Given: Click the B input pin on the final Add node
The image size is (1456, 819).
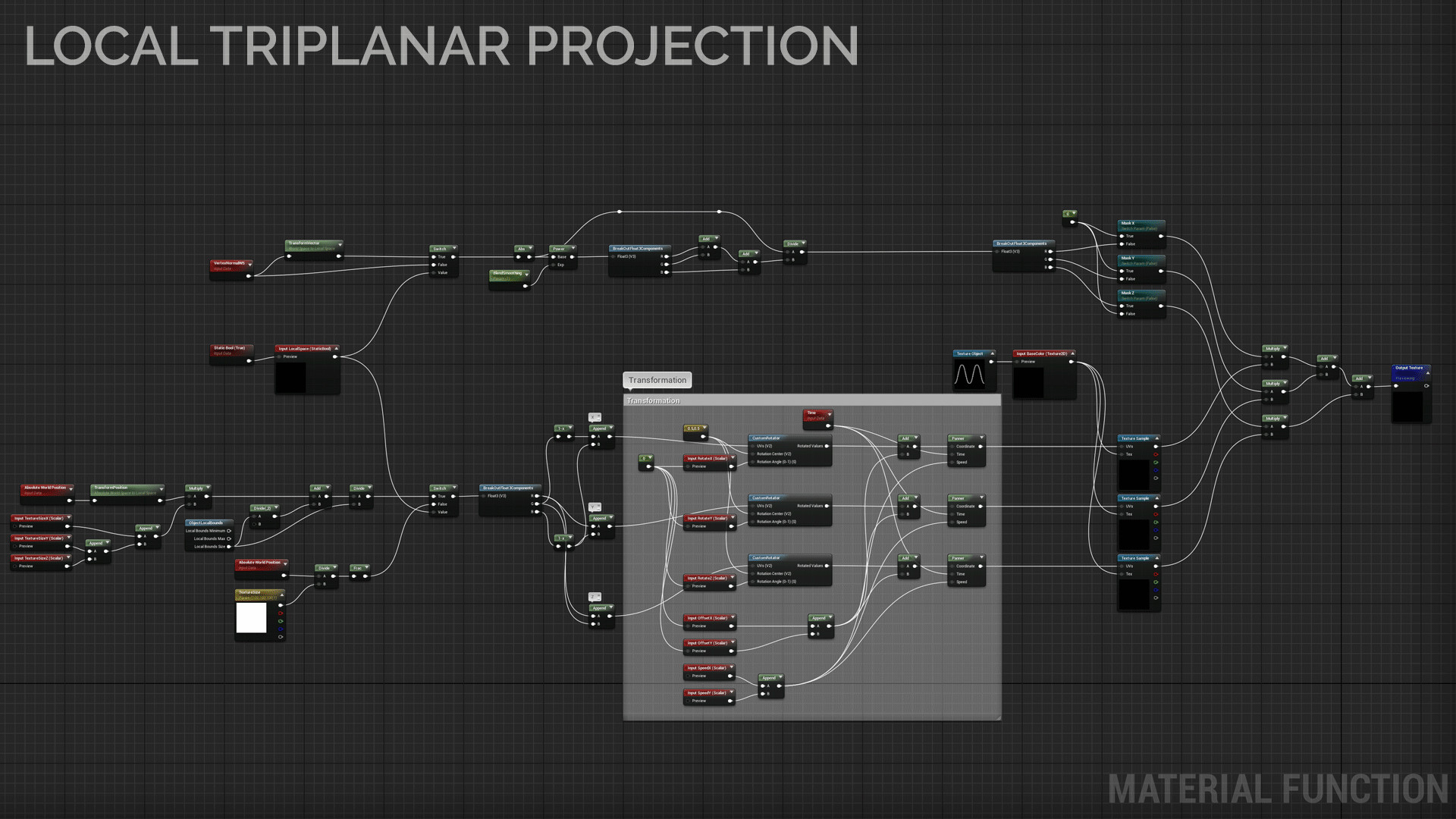Looking at the screenshot, I should 1356,394.
